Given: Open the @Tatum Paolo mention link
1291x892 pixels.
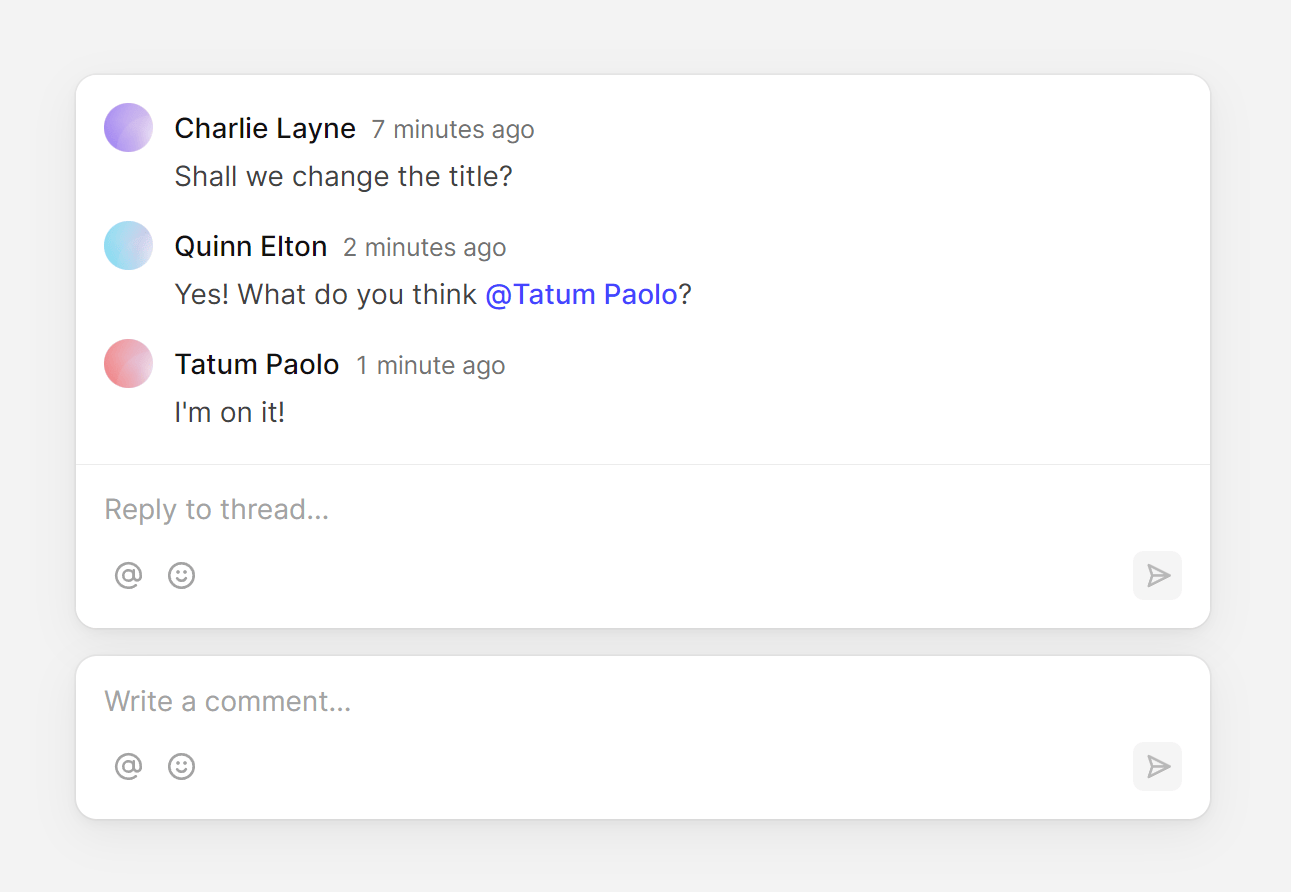Looking at the screenshot, I should click(x=583, y=294).
